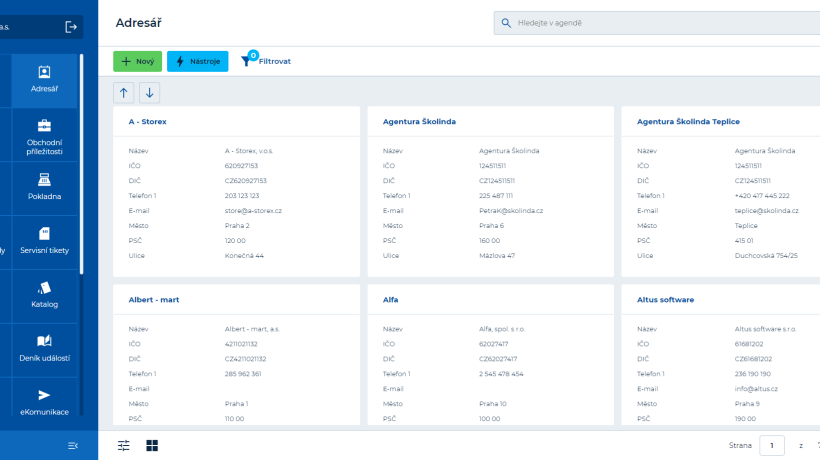Viewport: 820px width, 460px height.
Task: Open the Pokladna cash register module
Action: [x=44, y=187]
